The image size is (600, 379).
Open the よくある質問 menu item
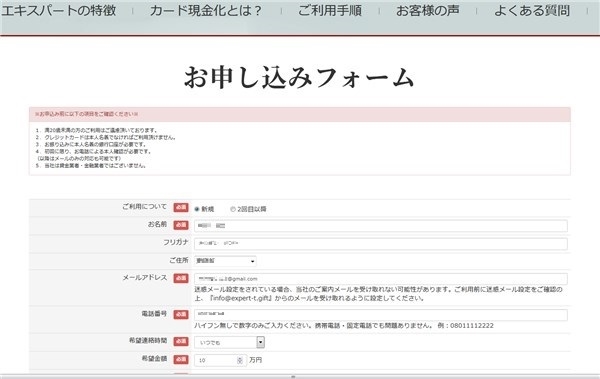click(532, 10)
